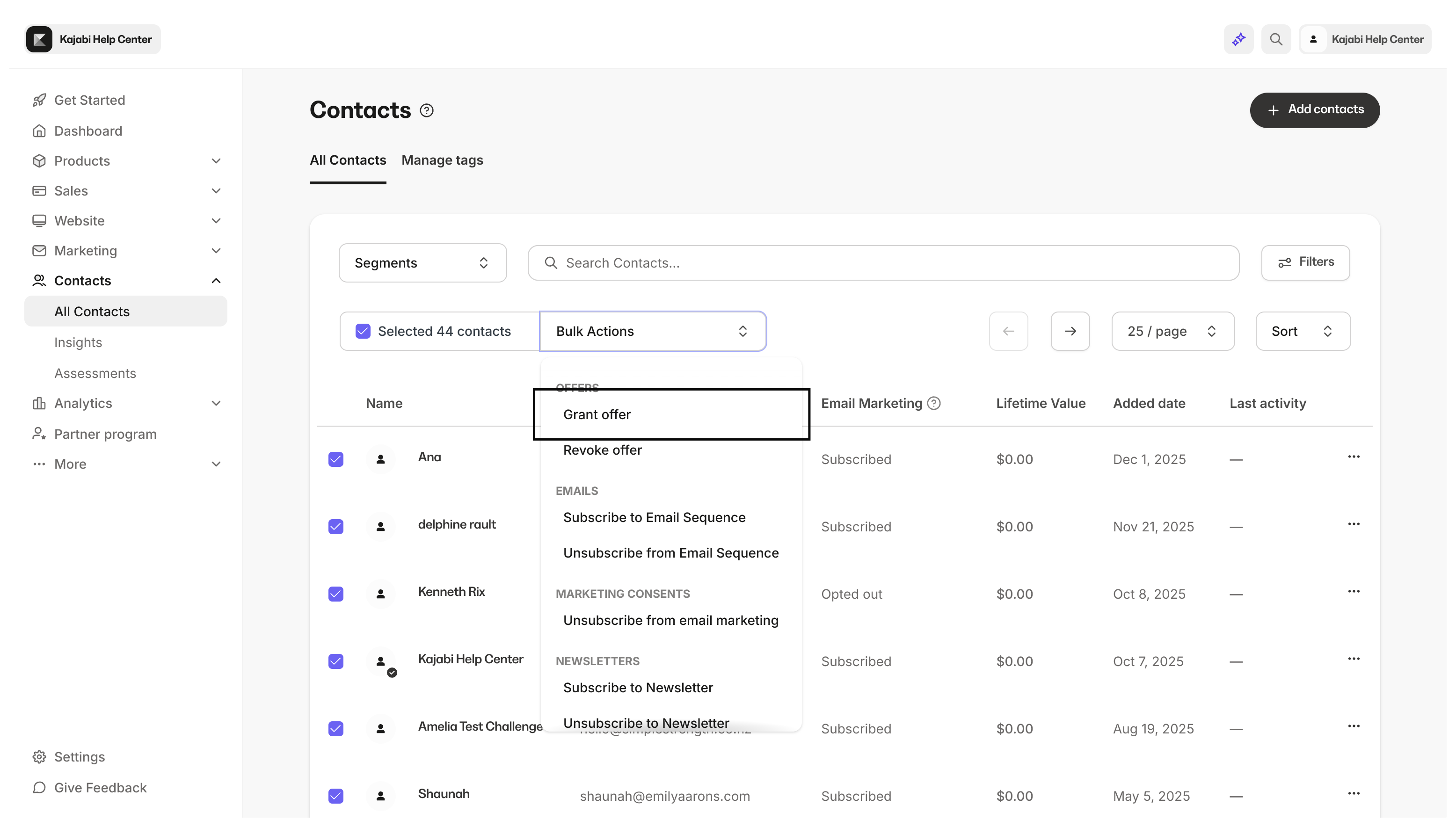Open Give Feedback chat icon
The height and width of the screenshot is (827, 1456).
pyautogui.click(x=39, y=788)
